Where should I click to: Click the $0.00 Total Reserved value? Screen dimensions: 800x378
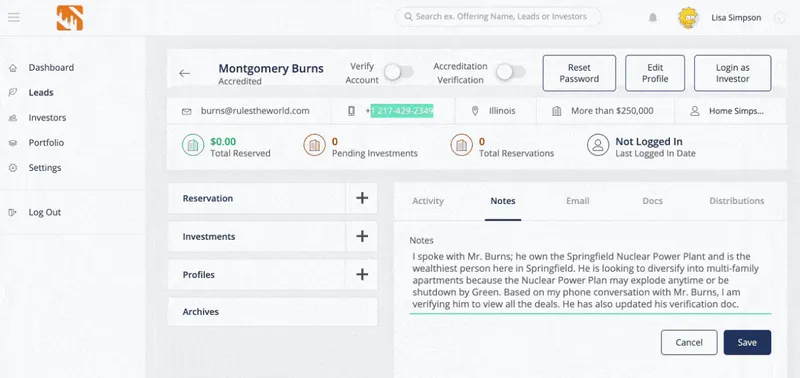(223, 141)
